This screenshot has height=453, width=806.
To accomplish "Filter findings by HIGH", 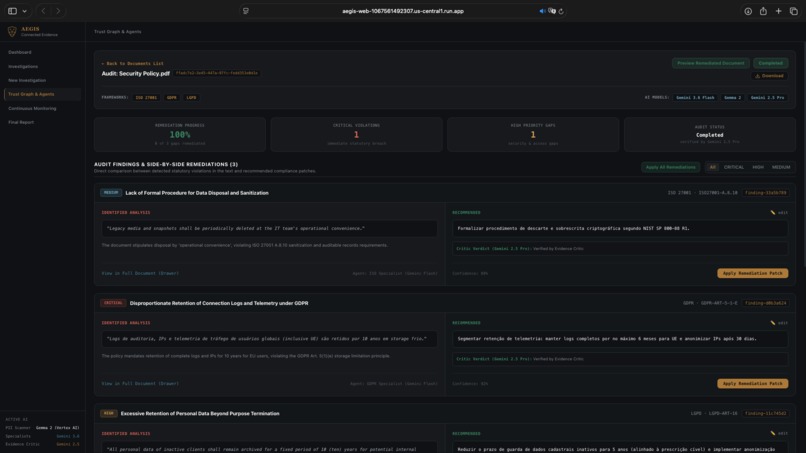I will point(758,167).
